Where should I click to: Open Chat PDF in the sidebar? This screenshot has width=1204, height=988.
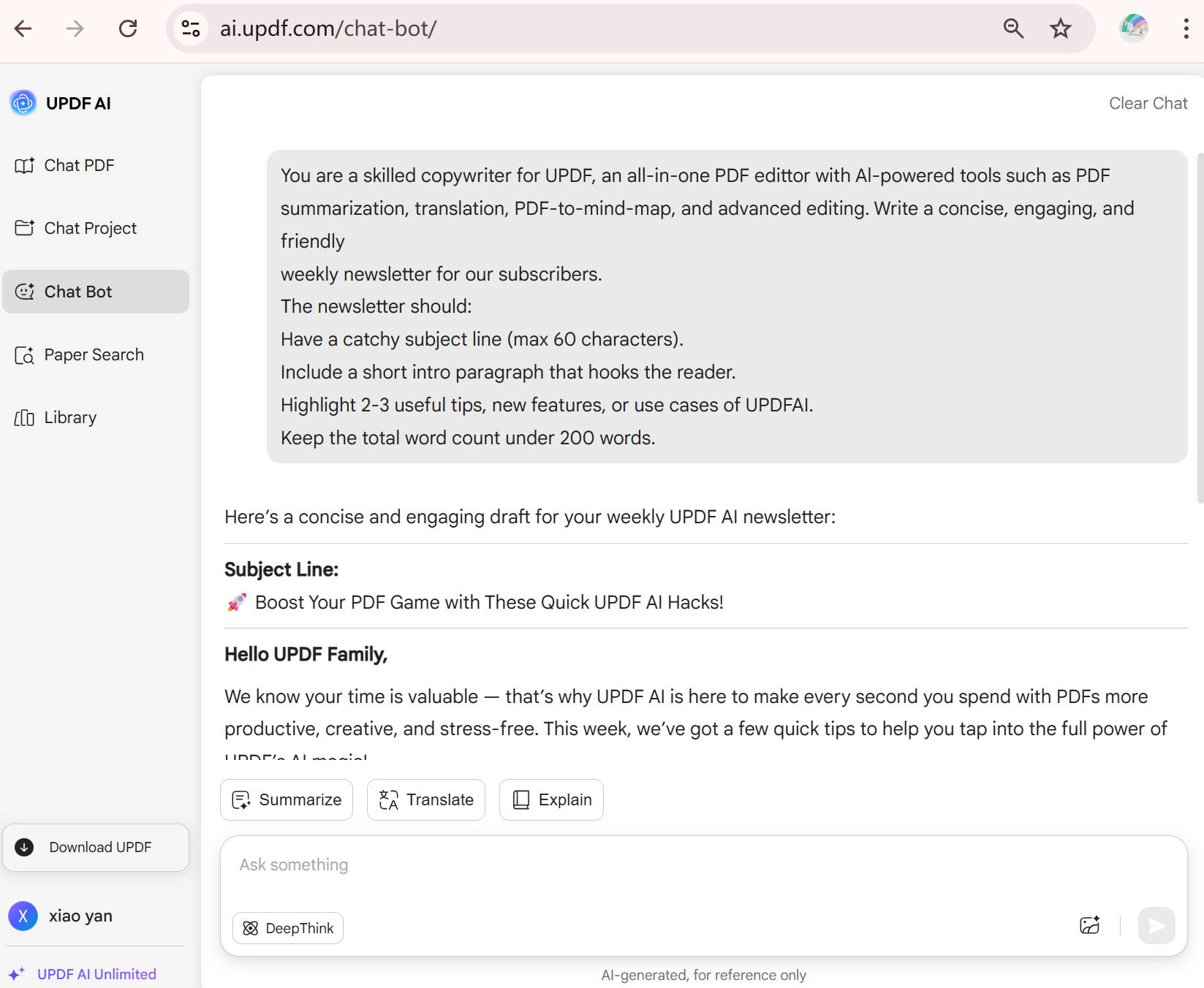[79, 165]
